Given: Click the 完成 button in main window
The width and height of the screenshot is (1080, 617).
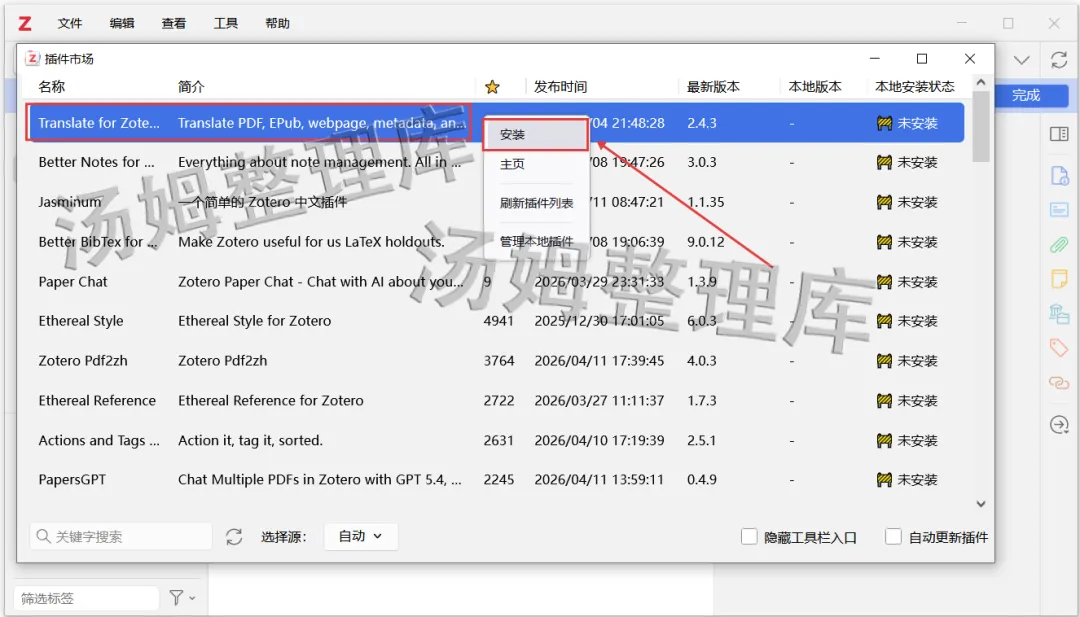Looking at the screenshot, I should pyautogui.click(x=1026, y=96).
